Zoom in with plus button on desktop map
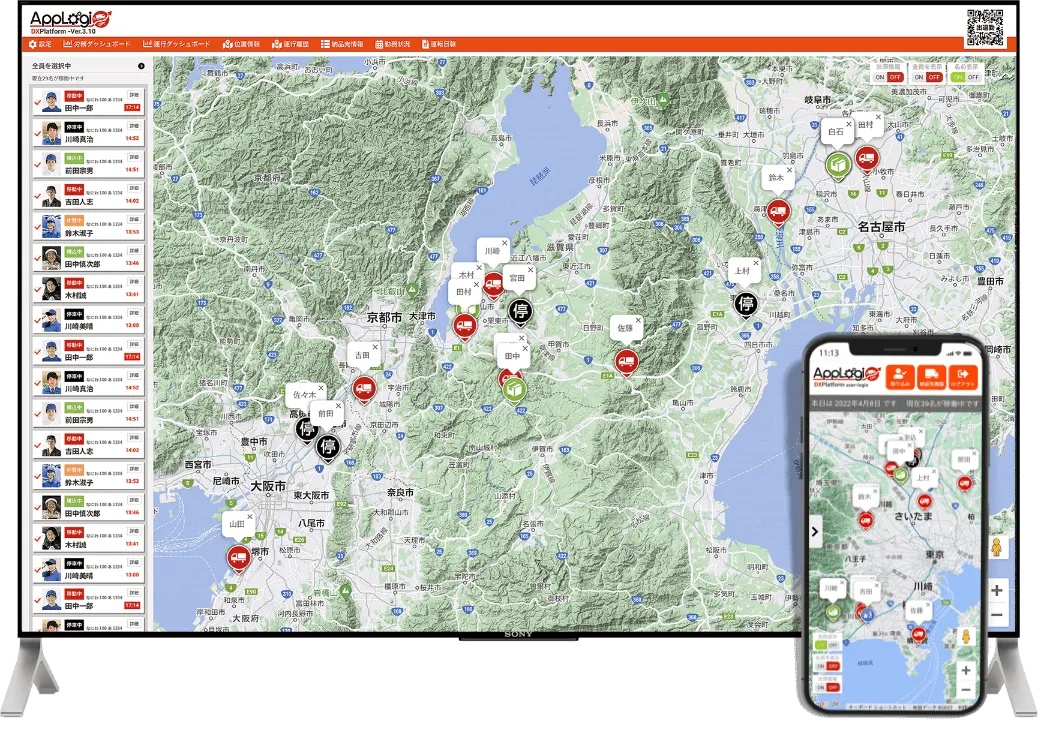Image resolution: width=1038 pixels, height=732 pixels. 996,590
